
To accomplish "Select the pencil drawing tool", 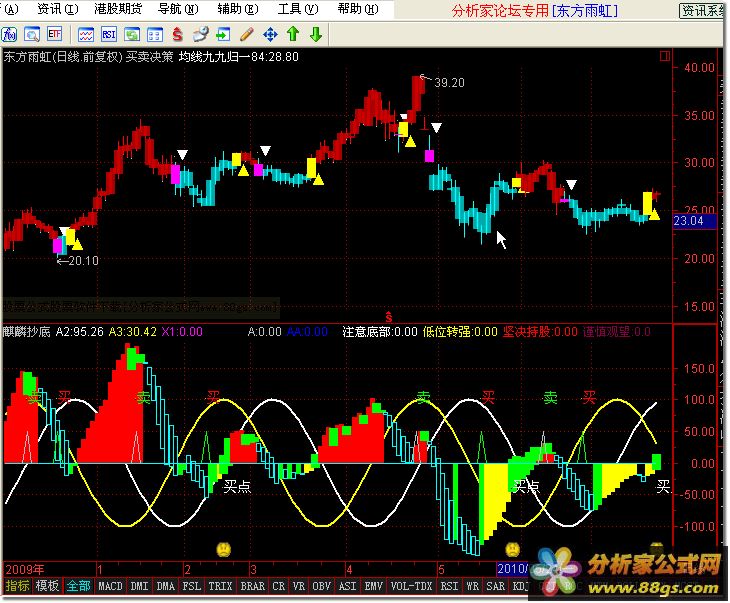I will click(247, 34).
